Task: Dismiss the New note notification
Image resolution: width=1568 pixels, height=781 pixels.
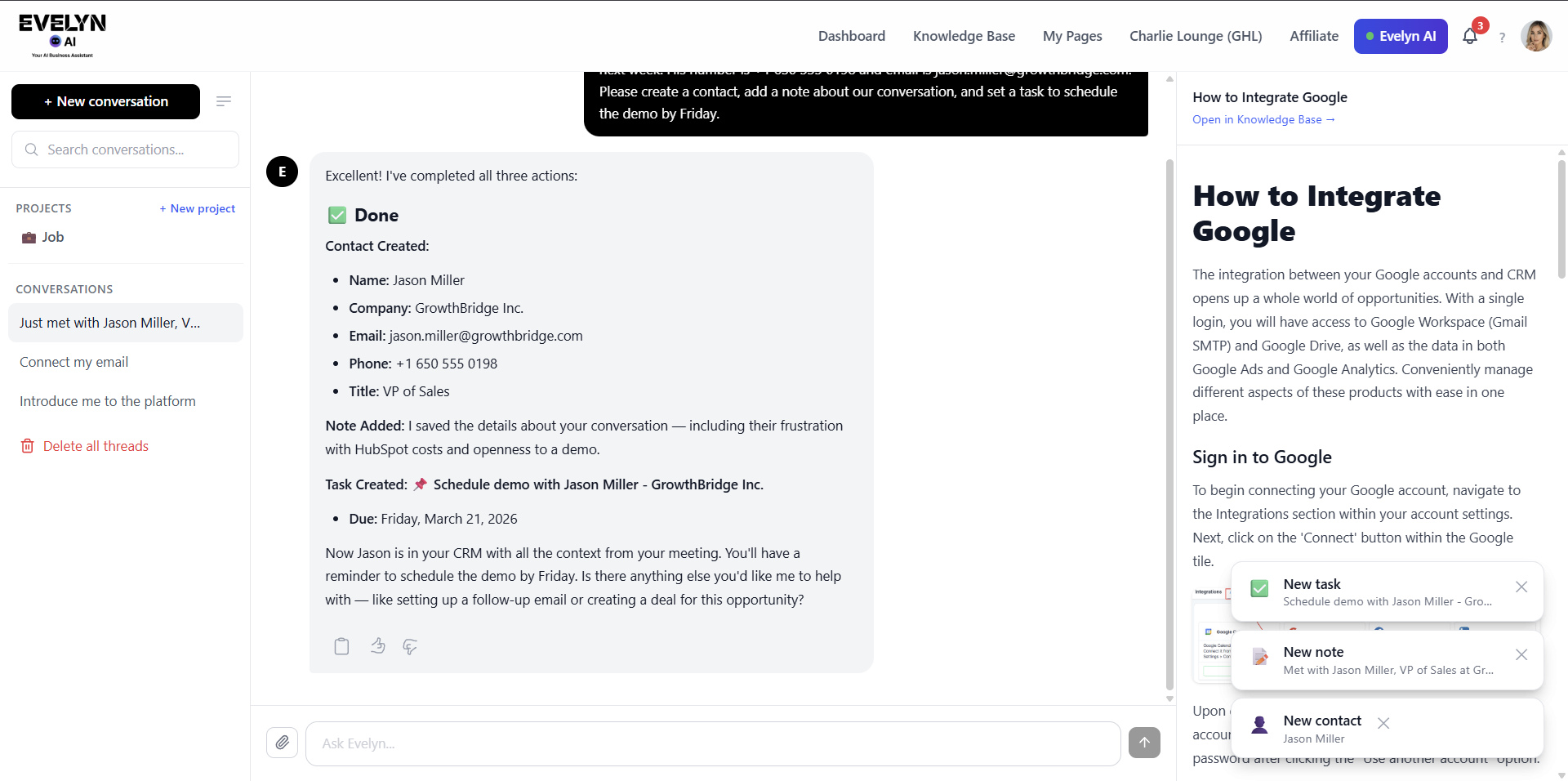Action: point(1521,654)
